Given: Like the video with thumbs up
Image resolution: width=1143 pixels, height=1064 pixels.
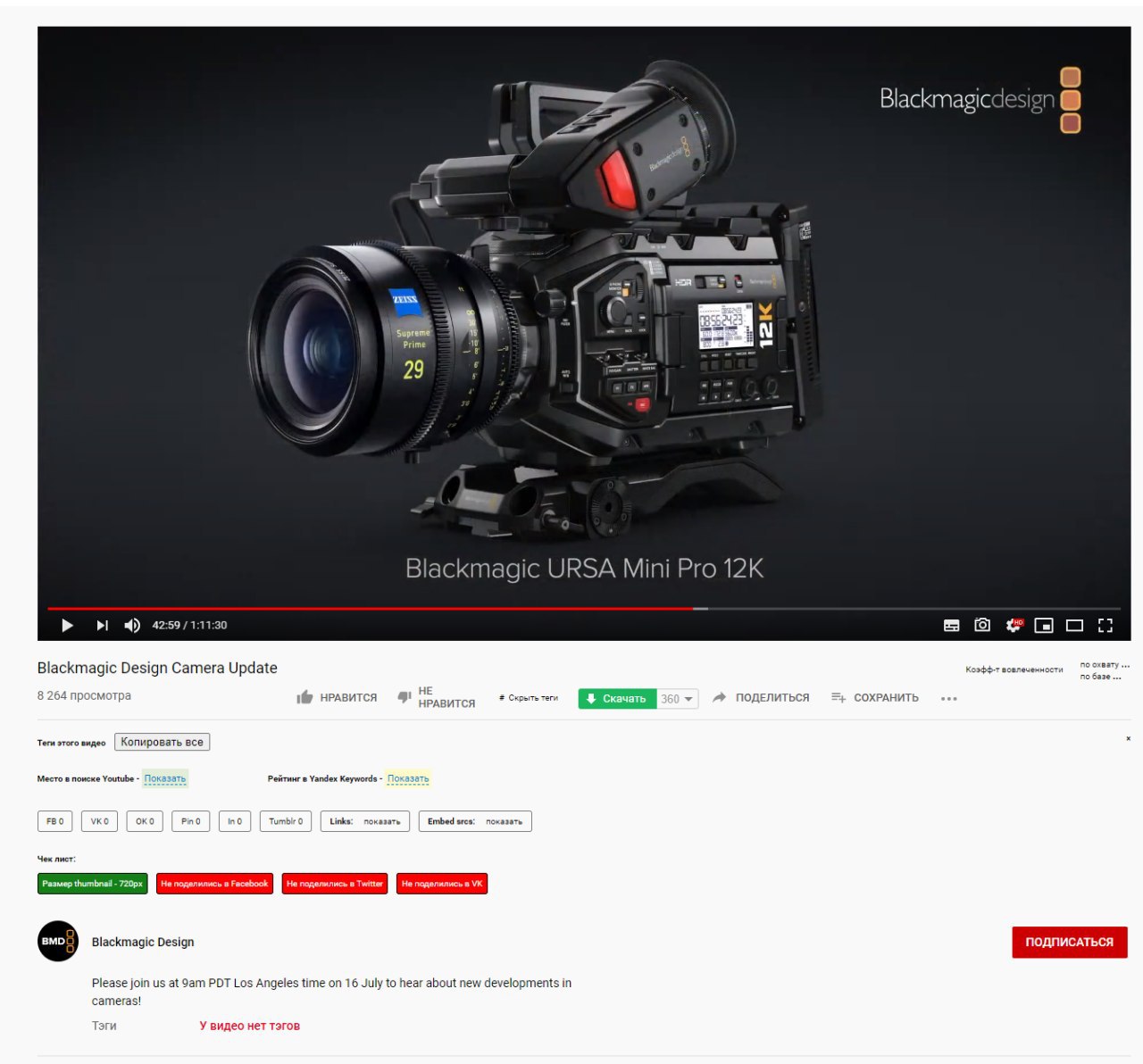Looking at the screenshot, I should [x=337, y=697].
